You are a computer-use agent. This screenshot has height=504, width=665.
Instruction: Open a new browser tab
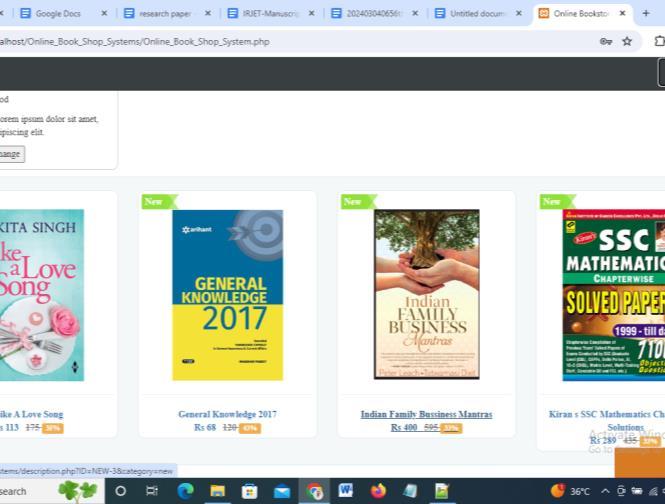pyautogui.click(x=646, y=14)
